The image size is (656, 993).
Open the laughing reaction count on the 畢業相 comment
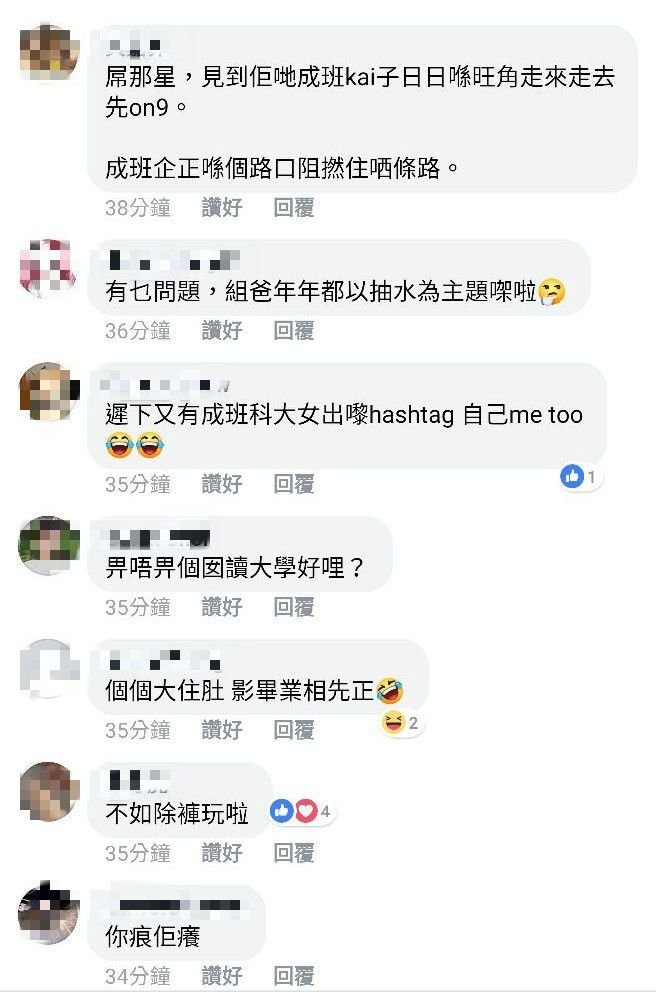pos(401,722)
